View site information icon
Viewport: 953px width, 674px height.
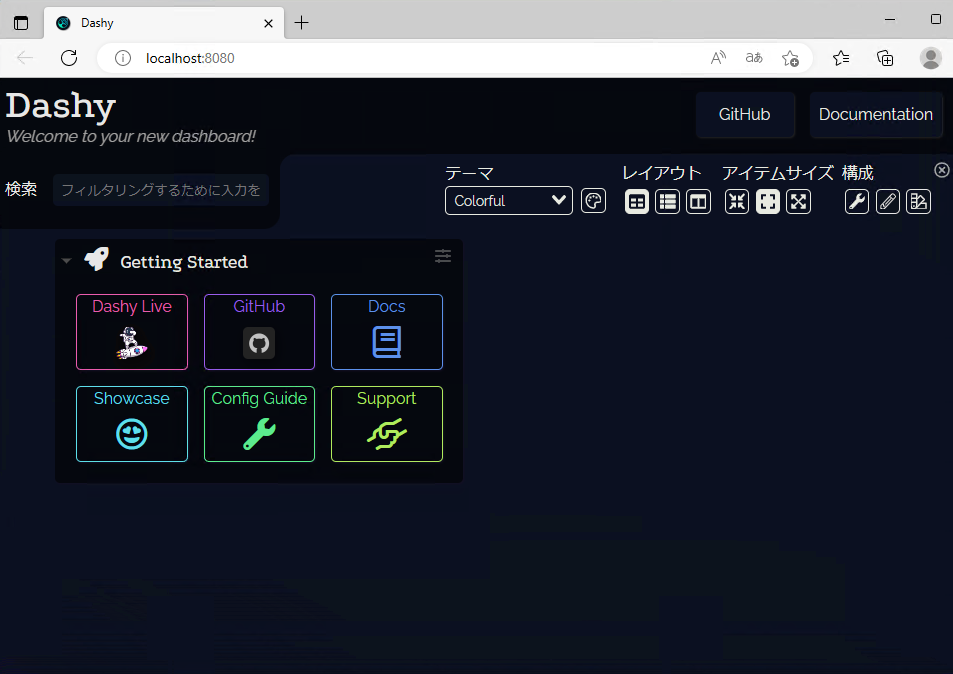[123, 58]
